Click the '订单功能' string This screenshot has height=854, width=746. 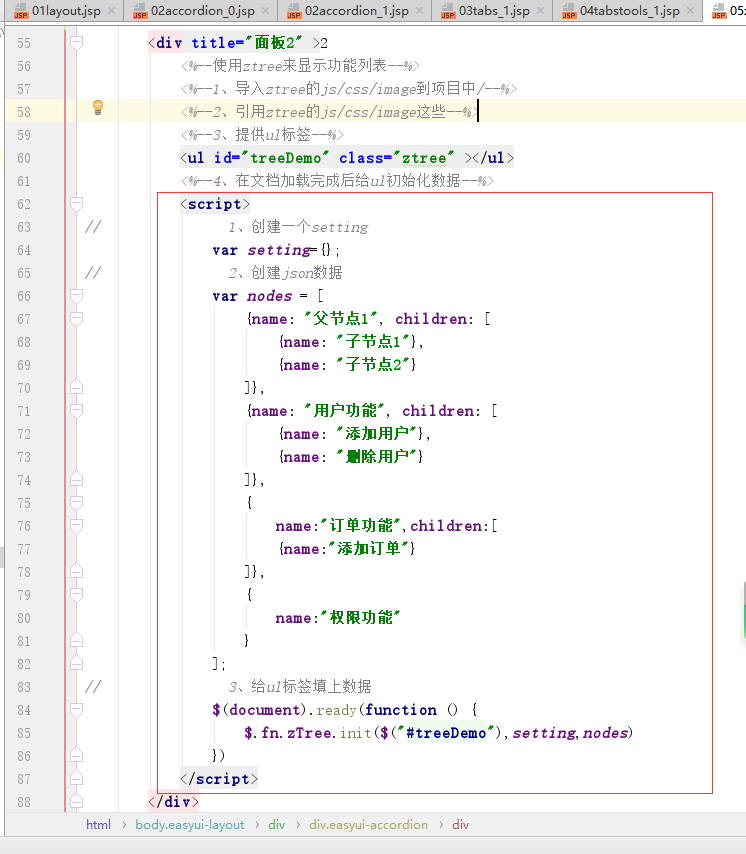pos(361,526)
